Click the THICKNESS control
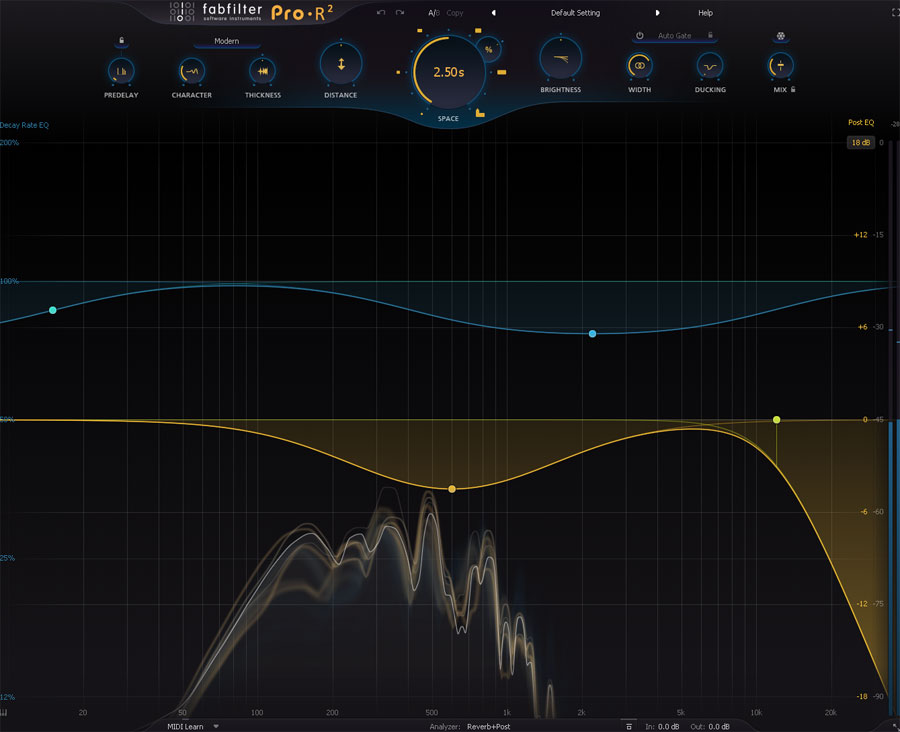Image resolution: width=900 pixels, height=732 pixels. 262,70
